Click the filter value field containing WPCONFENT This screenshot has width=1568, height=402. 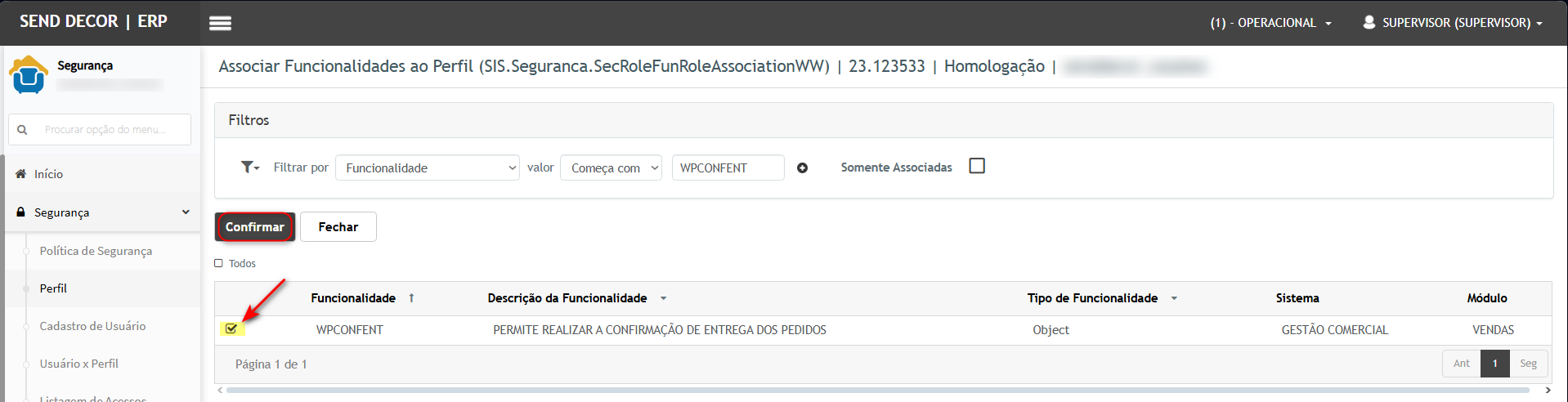[x=727, y=167]
